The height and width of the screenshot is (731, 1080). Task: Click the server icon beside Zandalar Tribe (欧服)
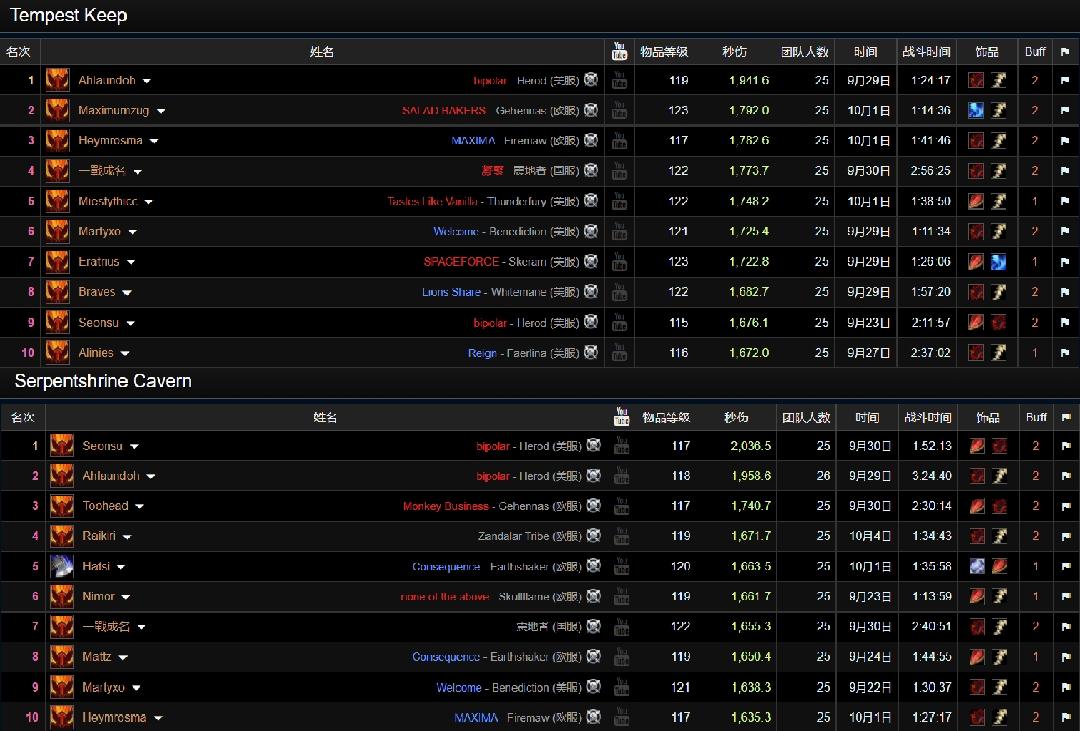coord(593,536)
